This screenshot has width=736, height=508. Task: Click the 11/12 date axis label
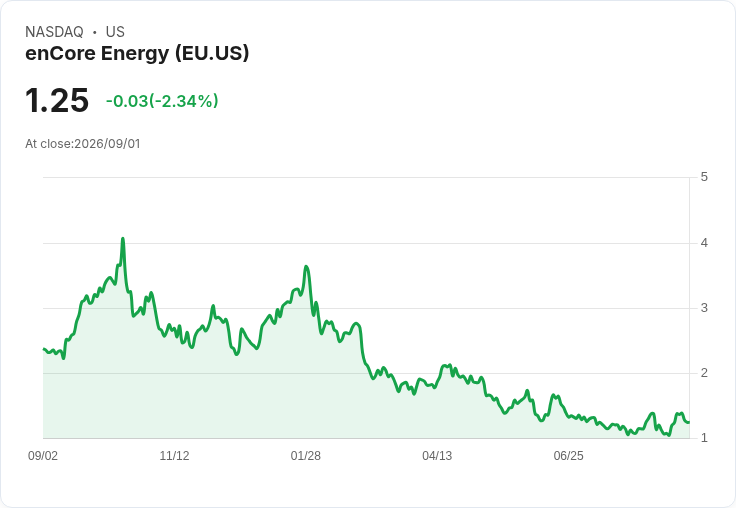click(x=174, y=455)
